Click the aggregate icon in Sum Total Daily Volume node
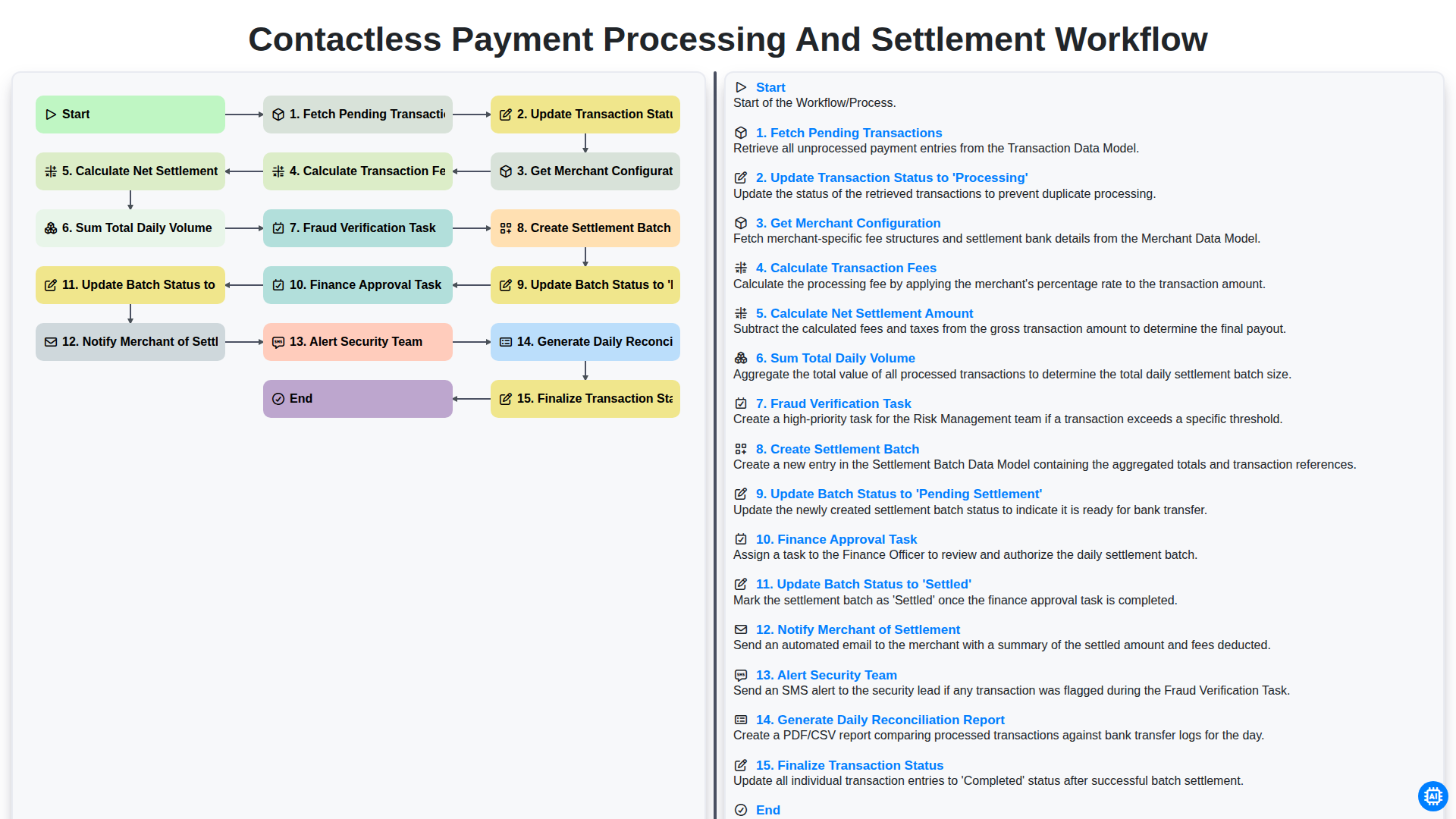The height and width of the screenshot is (819, 1456). point(51,228)
